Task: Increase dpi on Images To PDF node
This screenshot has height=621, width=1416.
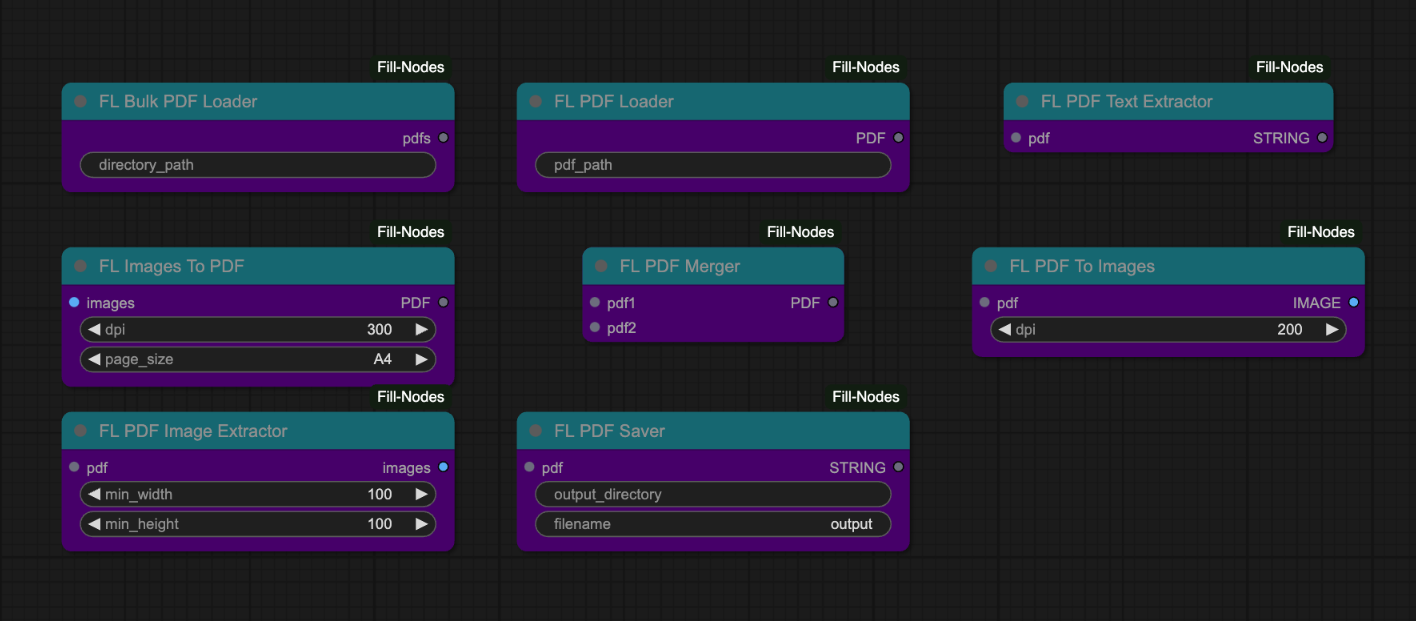Action: (x=421, y=329)
